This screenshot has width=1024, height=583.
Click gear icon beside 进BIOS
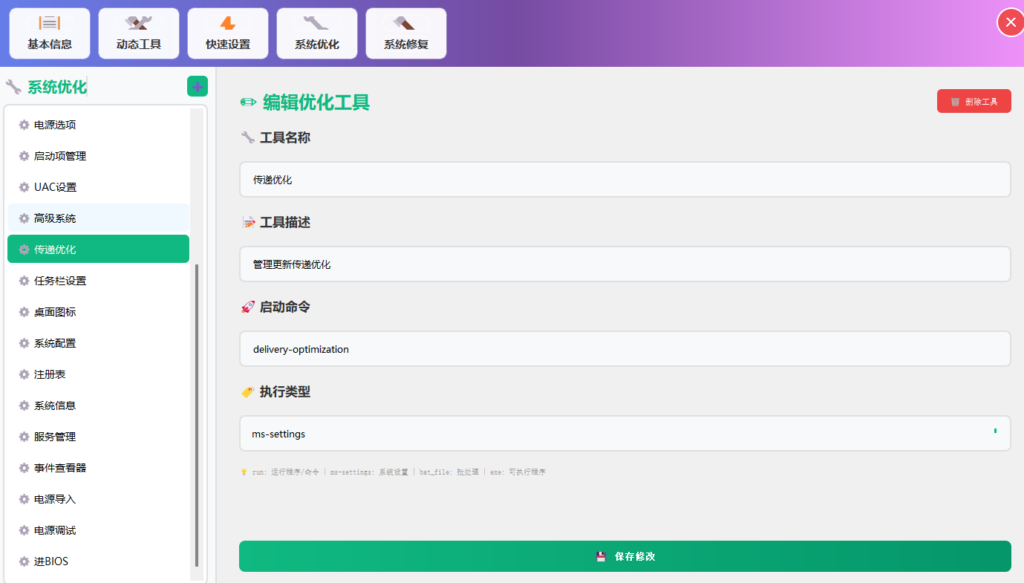[x=24, y=561]
